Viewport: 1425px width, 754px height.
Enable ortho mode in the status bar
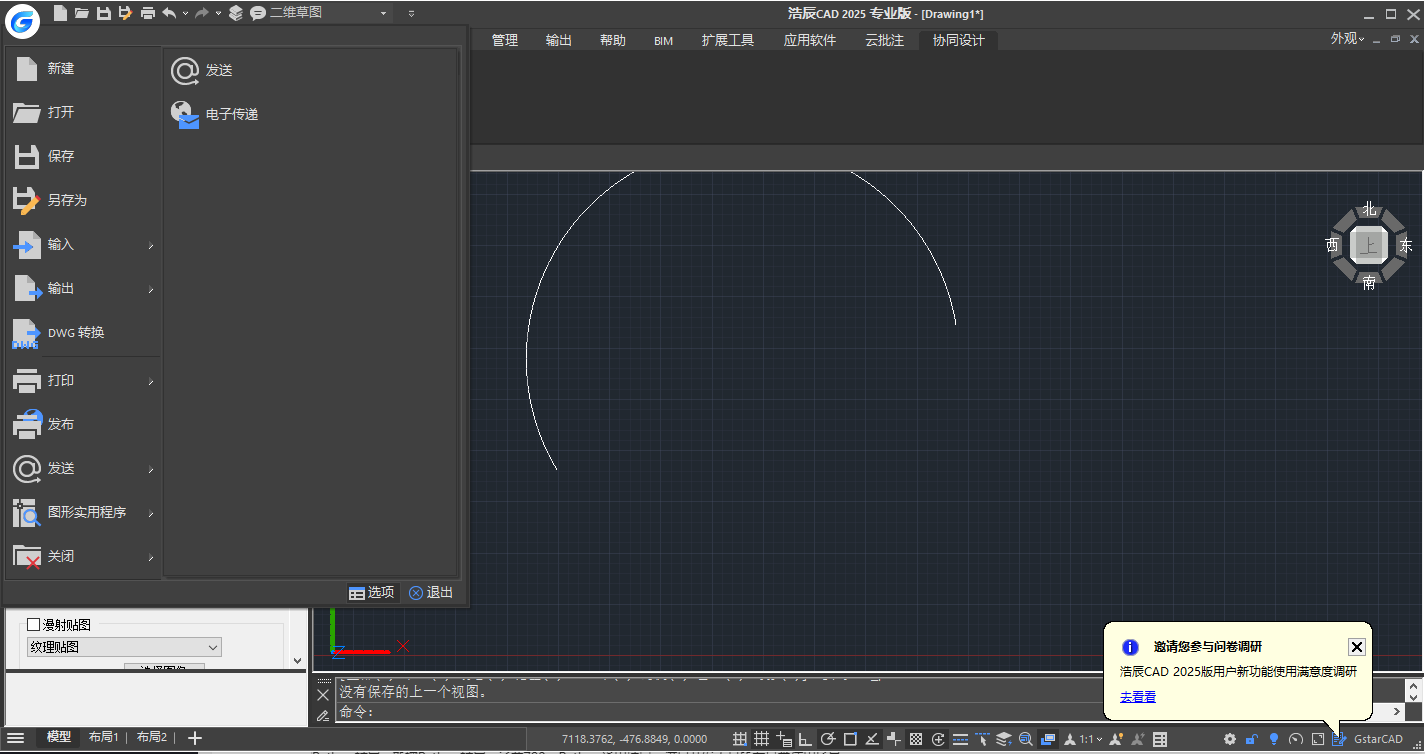coord(805,739)
